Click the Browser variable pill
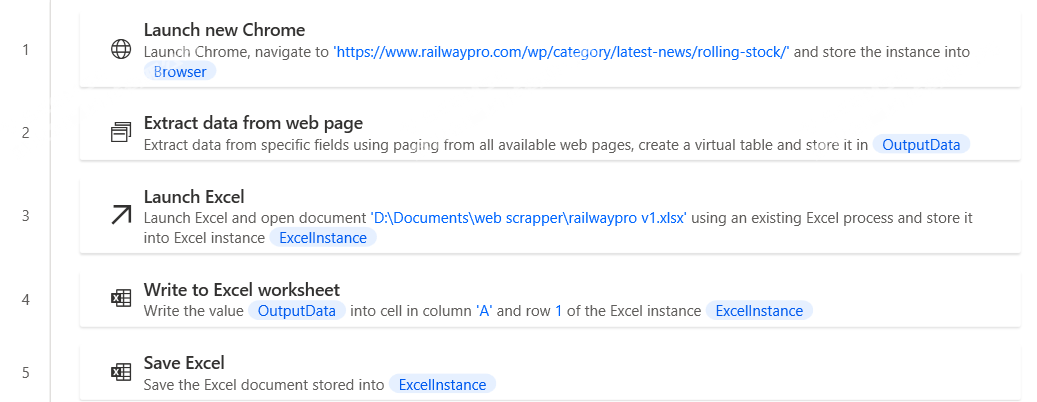 click(180, 71)
